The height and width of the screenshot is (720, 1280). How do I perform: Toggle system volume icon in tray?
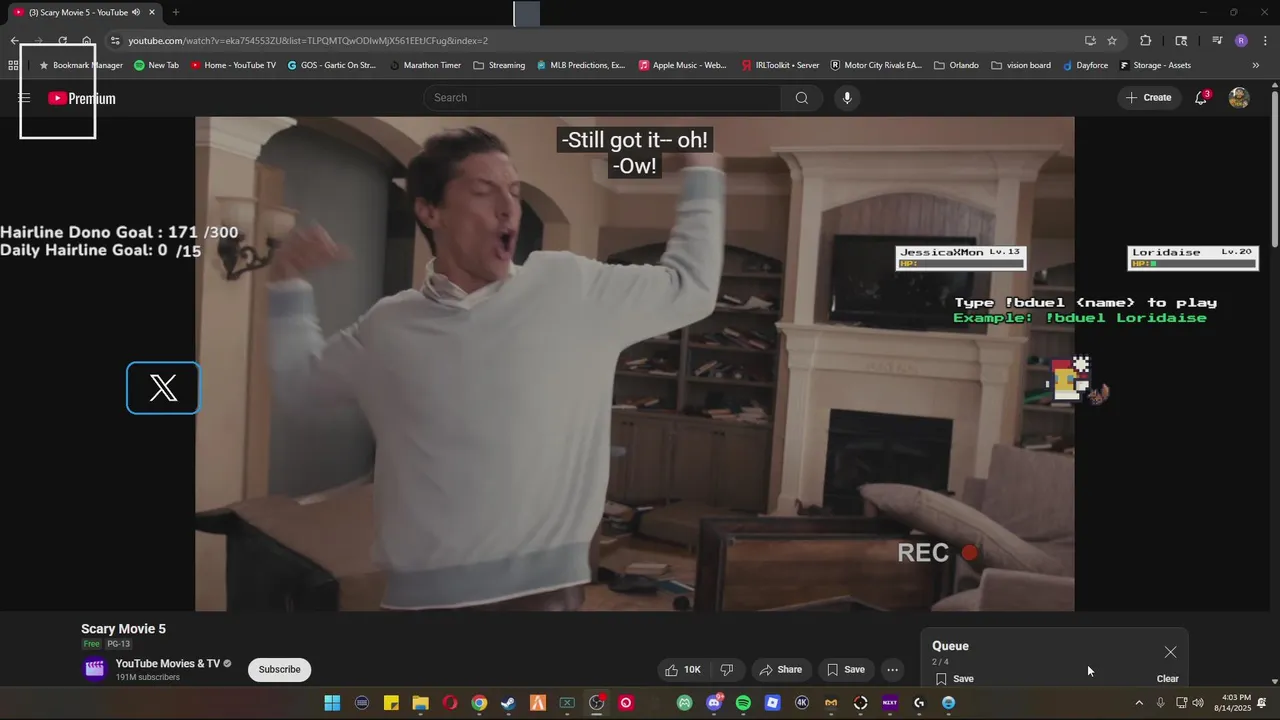1198,703
